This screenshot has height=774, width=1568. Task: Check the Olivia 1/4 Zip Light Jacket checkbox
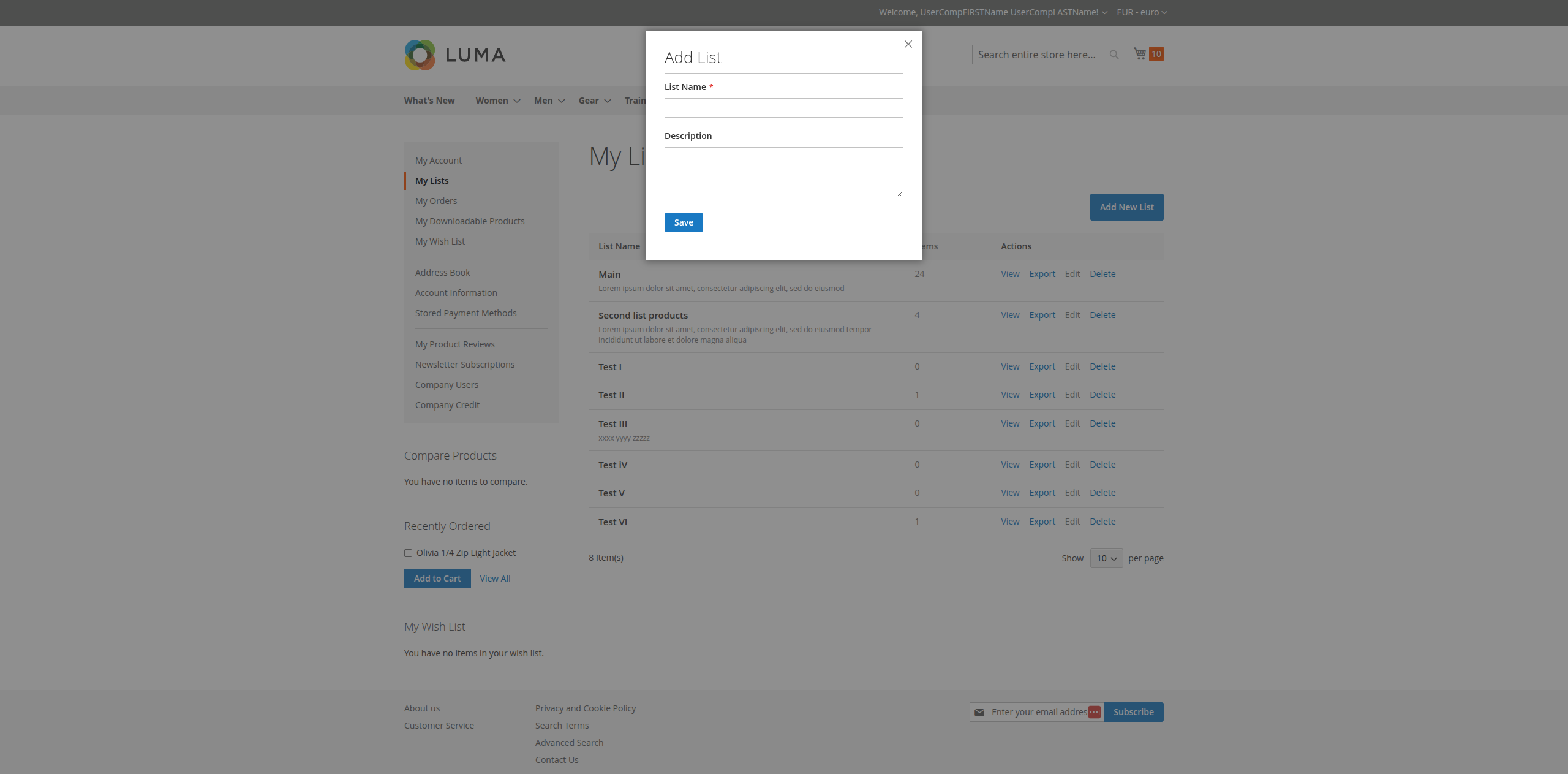click(408, 552)
